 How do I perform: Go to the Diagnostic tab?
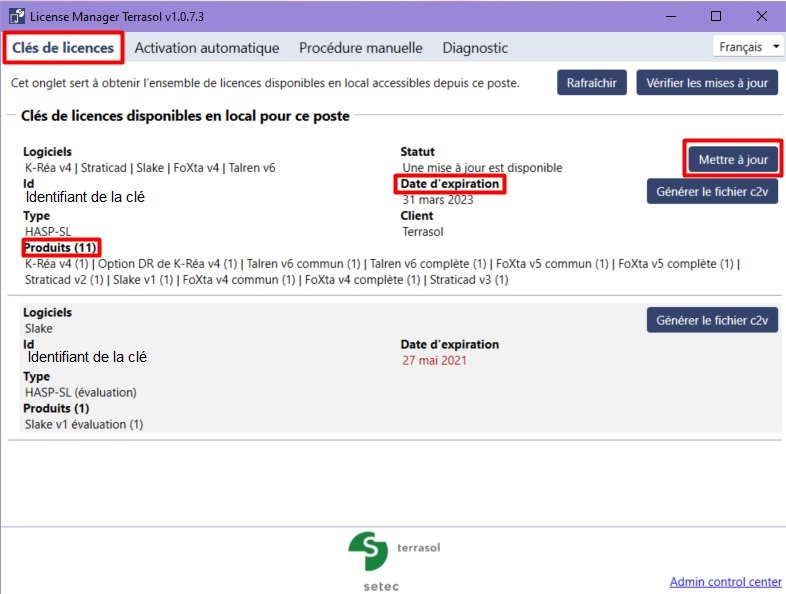click(x=475, y=48)
